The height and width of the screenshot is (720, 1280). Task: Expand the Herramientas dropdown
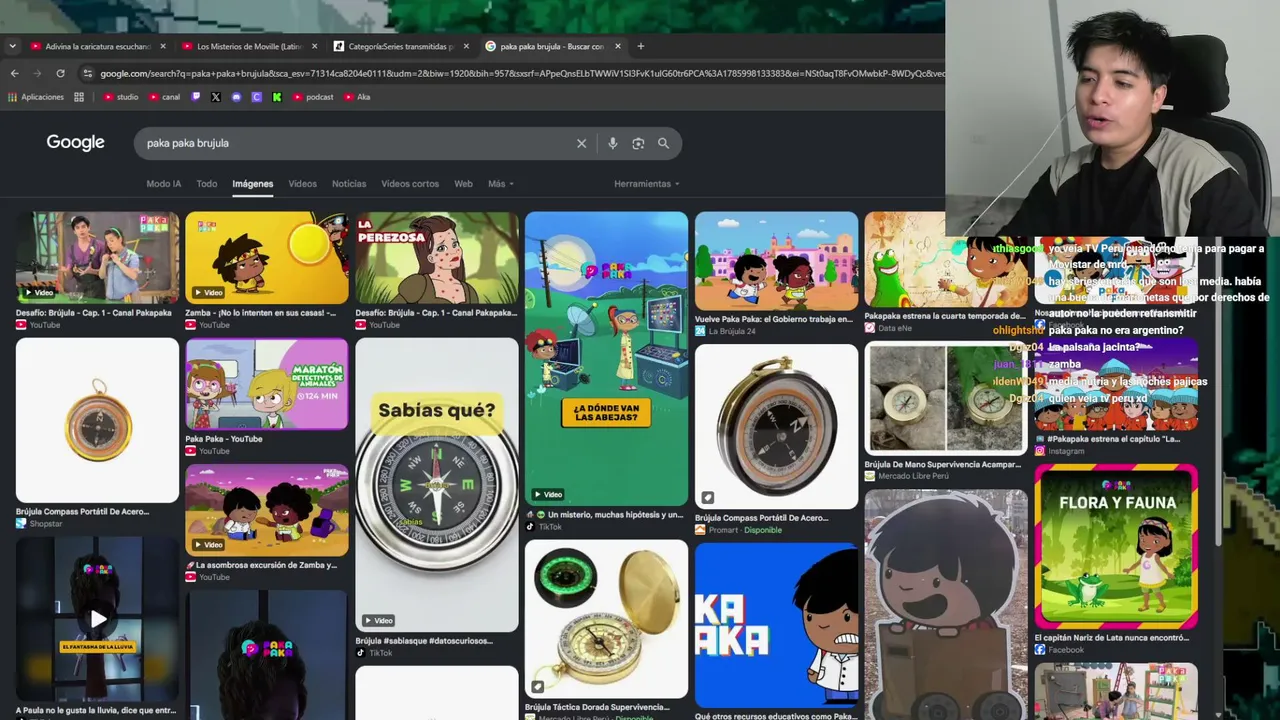tap(646, 184)
